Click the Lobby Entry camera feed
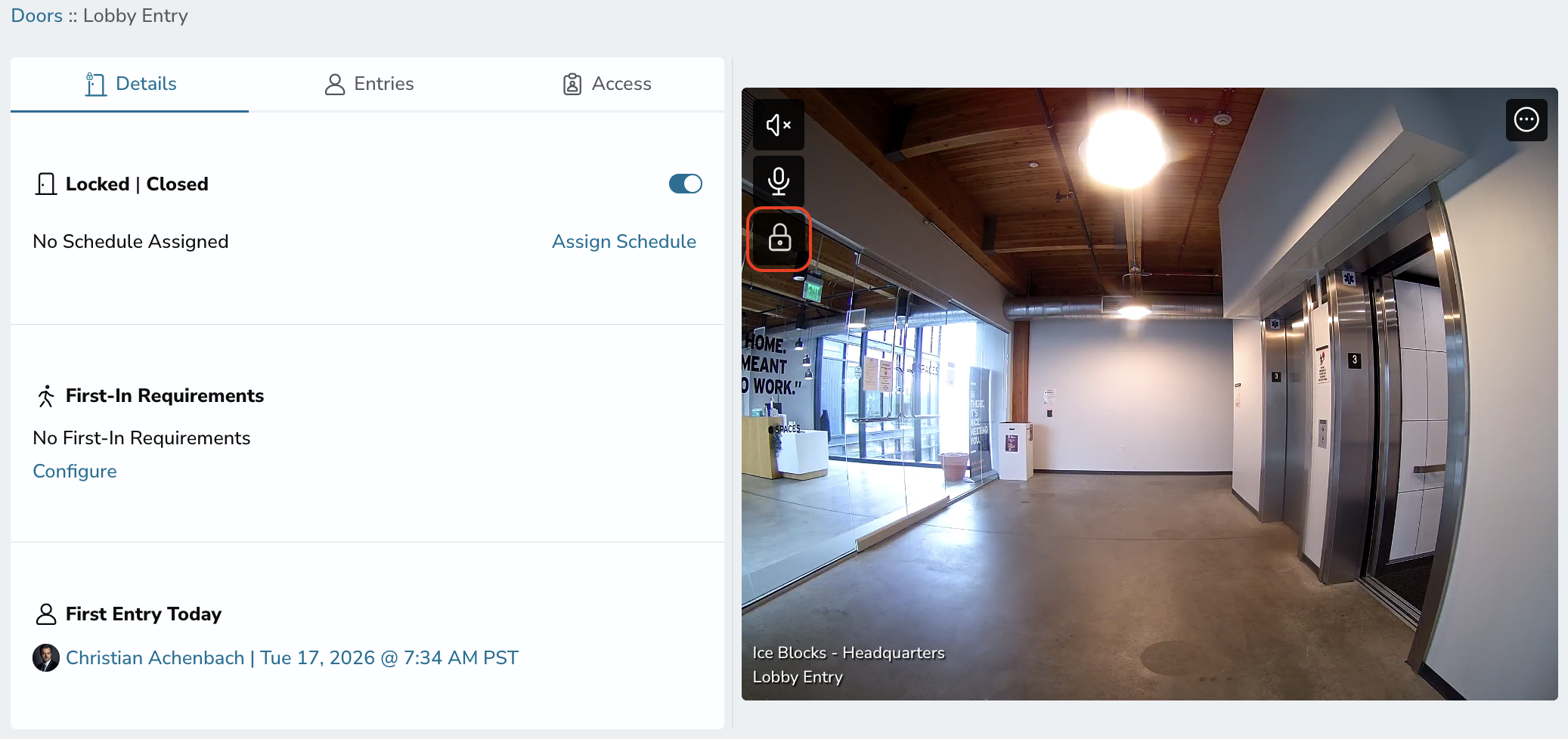Viewport: 1568px width, 739px height. [x=1149, y=394]
